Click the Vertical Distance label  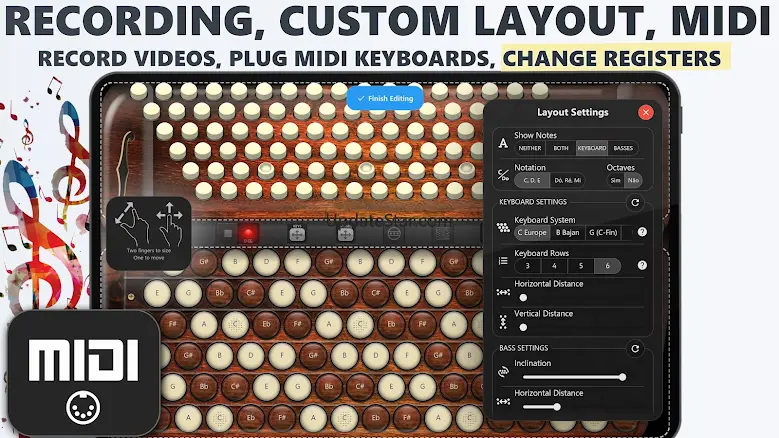[x=544, y=313]
